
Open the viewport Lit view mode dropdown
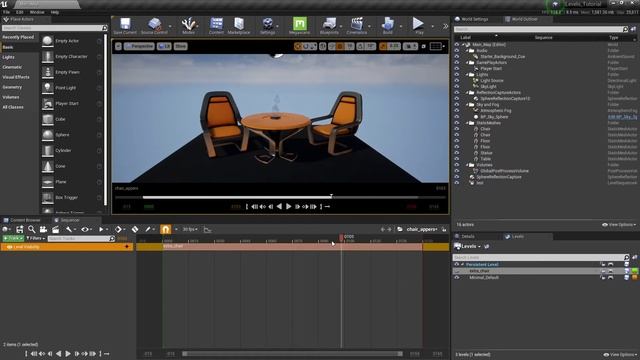tap(164, 47)
